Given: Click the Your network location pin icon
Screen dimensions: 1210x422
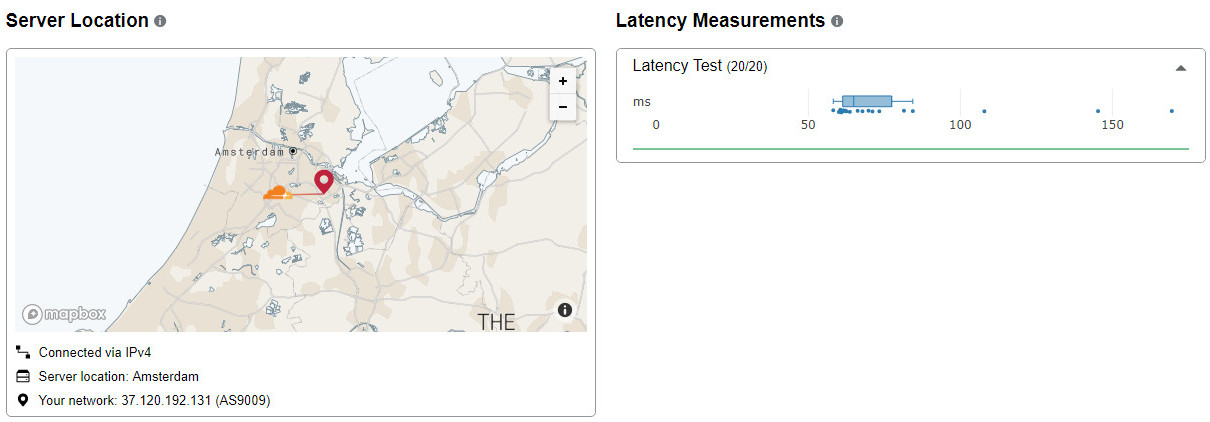Looking at the screenshot, I should pyautogui.click(x=23, y=400).
